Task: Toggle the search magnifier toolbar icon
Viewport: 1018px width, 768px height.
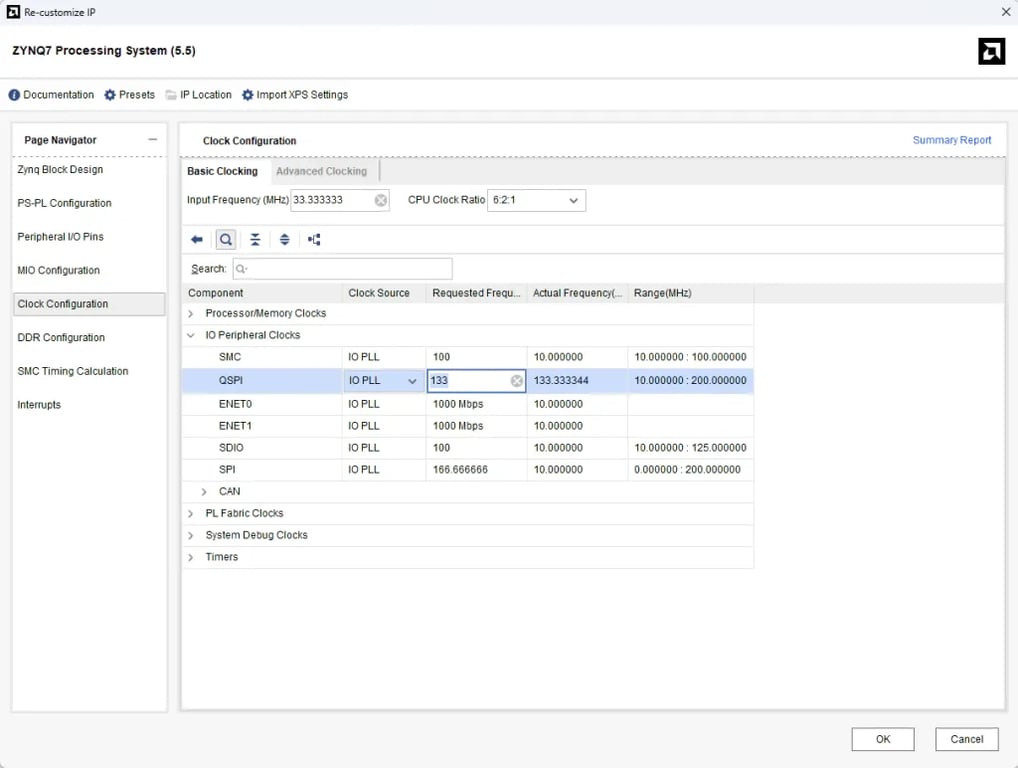Action: tap(226, 240)
